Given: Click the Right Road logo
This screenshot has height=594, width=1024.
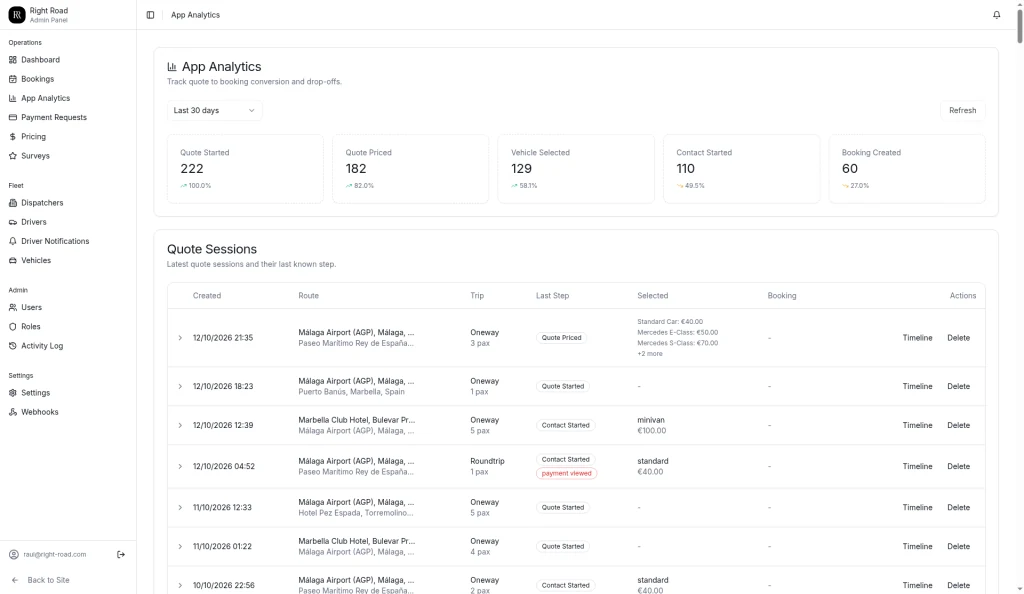Looking at the screenshot, I should 17,15.
